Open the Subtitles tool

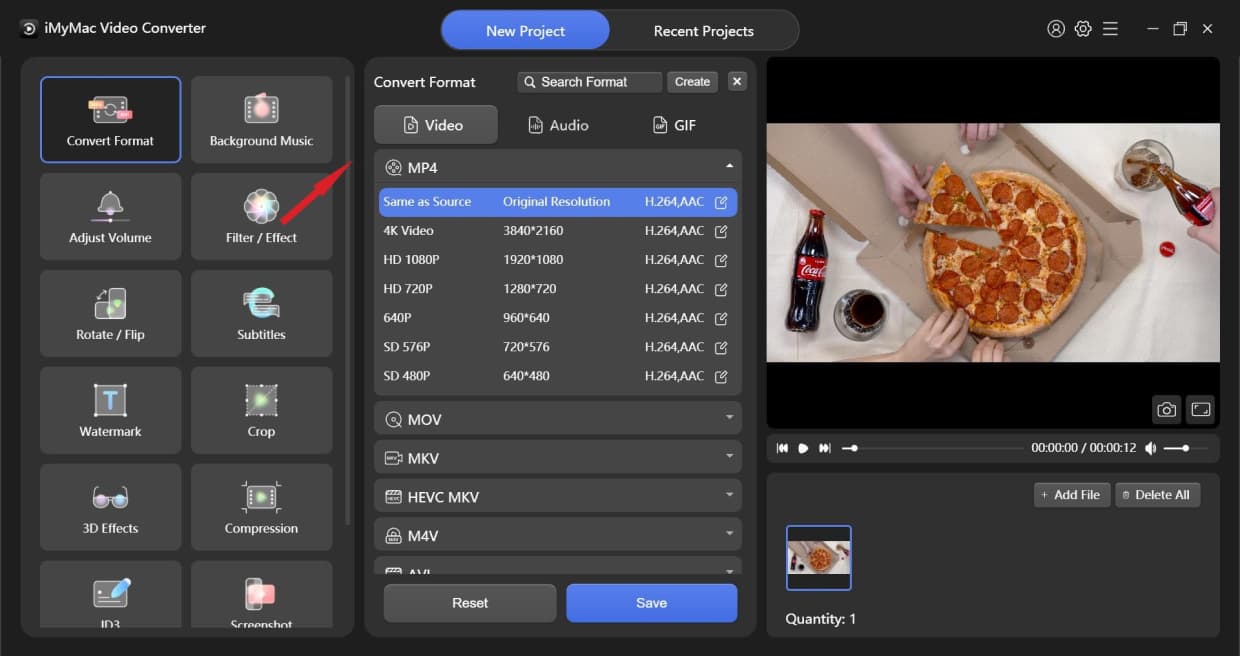(261, 313)
